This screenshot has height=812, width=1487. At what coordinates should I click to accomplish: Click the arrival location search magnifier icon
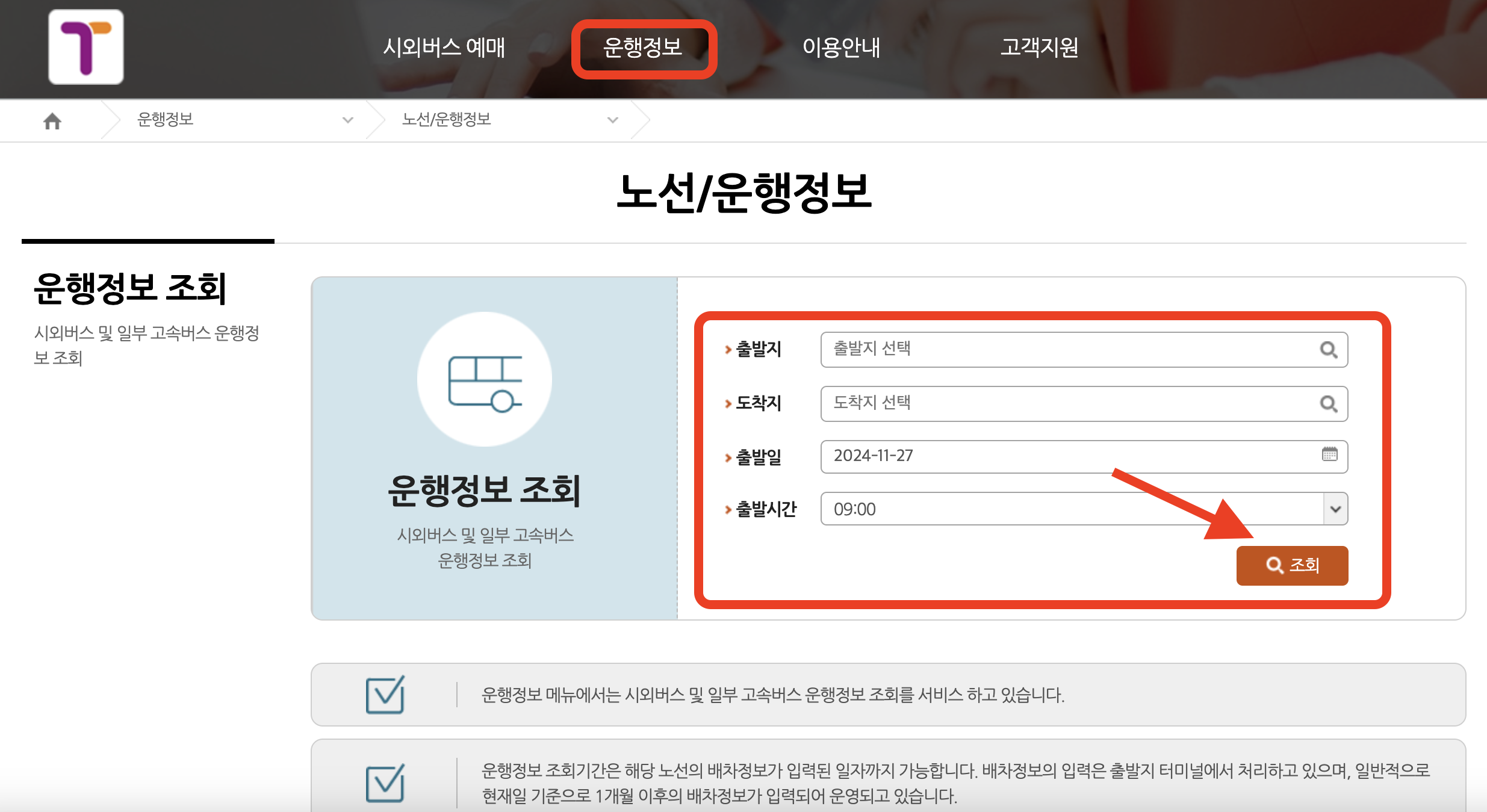[x=1329, y=404]
